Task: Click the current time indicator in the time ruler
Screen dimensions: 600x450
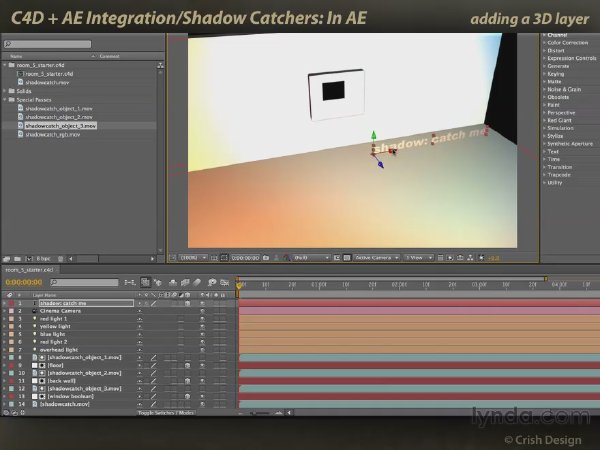Action: pyautogui.click(x=239, y=285)
